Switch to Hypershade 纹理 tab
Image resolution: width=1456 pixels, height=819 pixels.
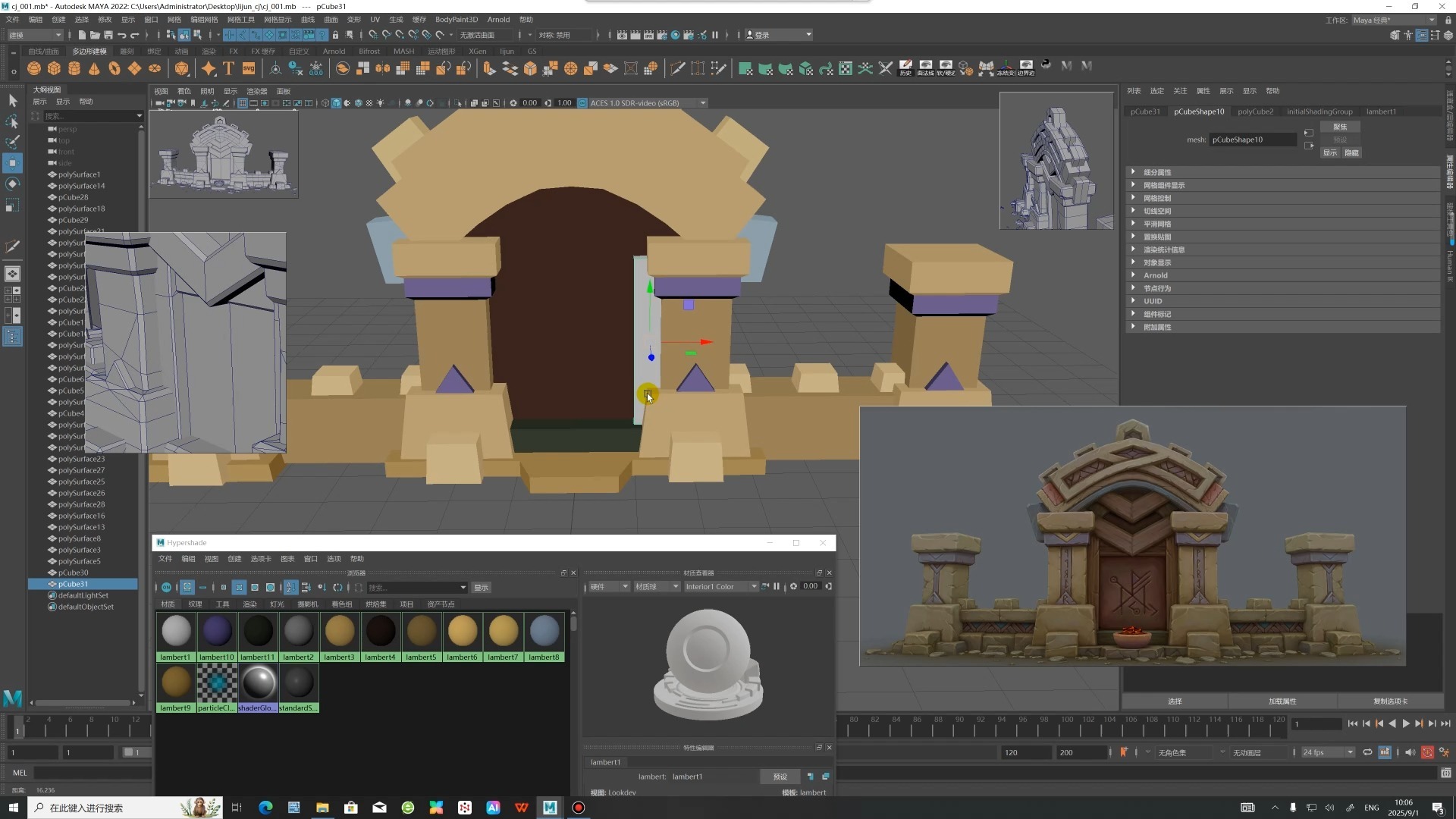(196, 604)
